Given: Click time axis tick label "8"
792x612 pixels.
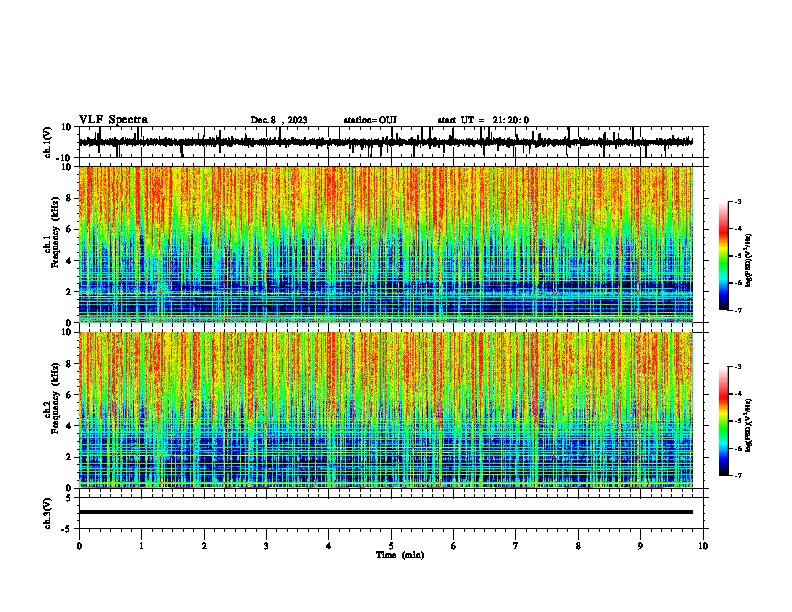Looking at the screenshot, I should tap(578, 546).
